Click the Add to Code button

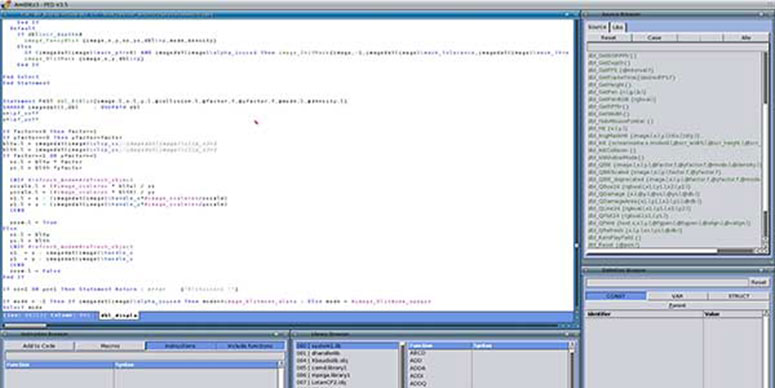coord(40,346)
